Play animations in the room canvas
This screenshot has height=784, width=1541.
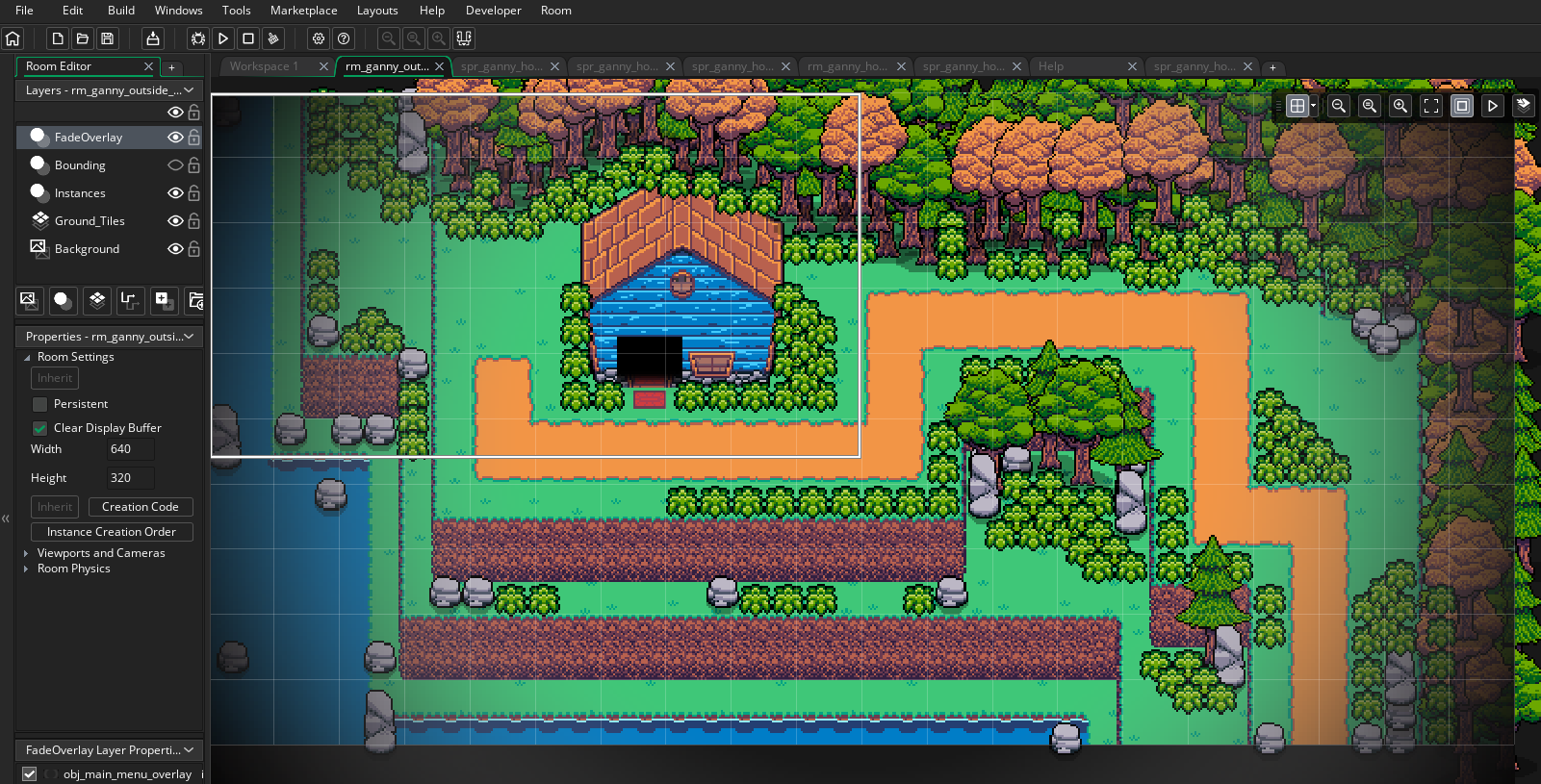(1493, 106)
